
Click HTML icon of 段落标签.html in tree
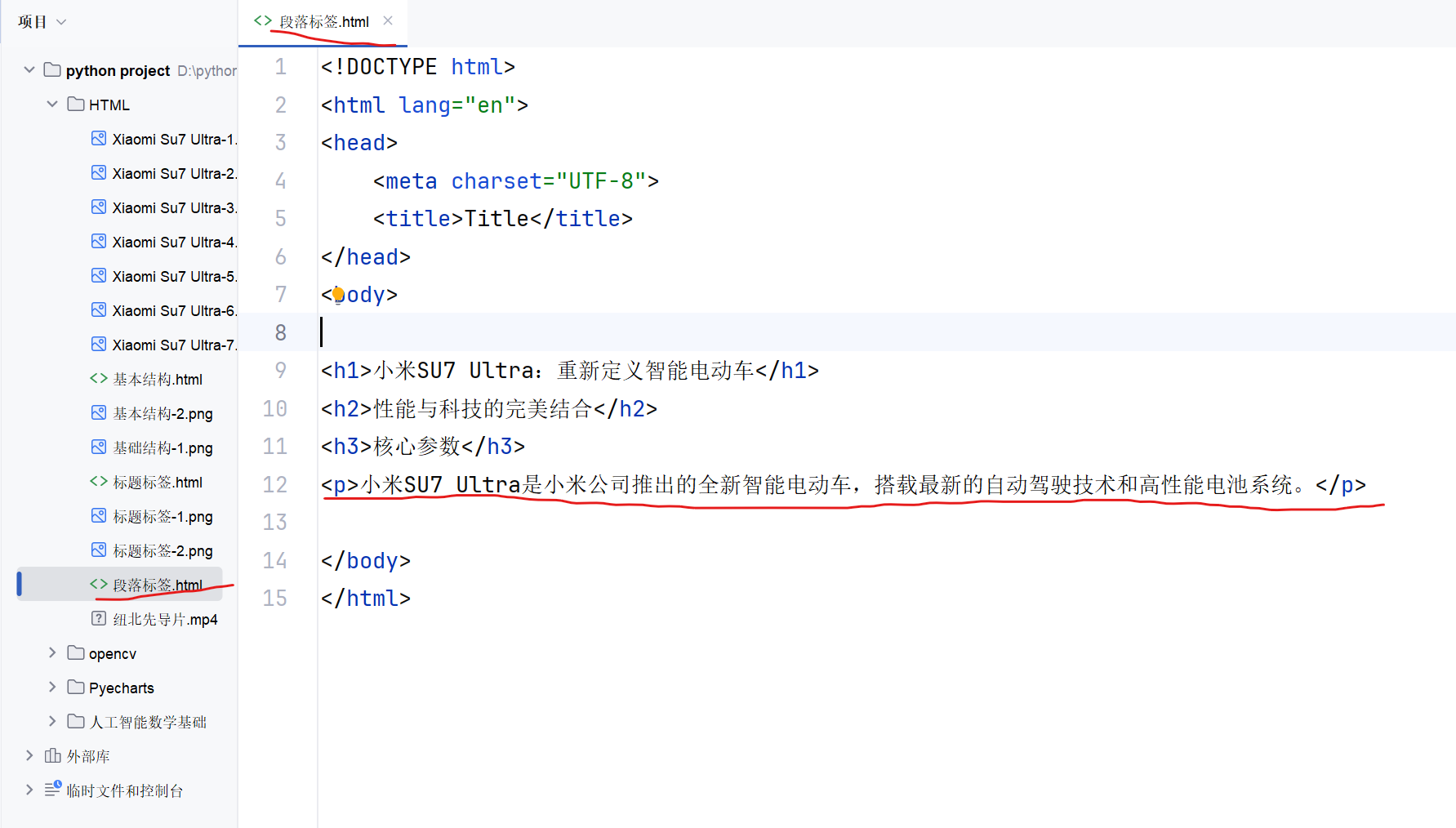[x=99, y=584]
